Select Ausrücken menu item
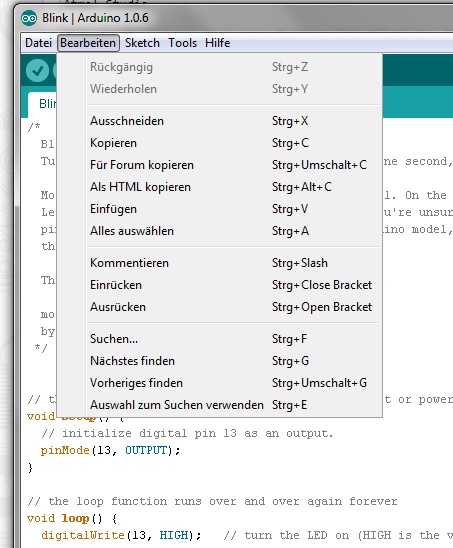 (233, 307)
